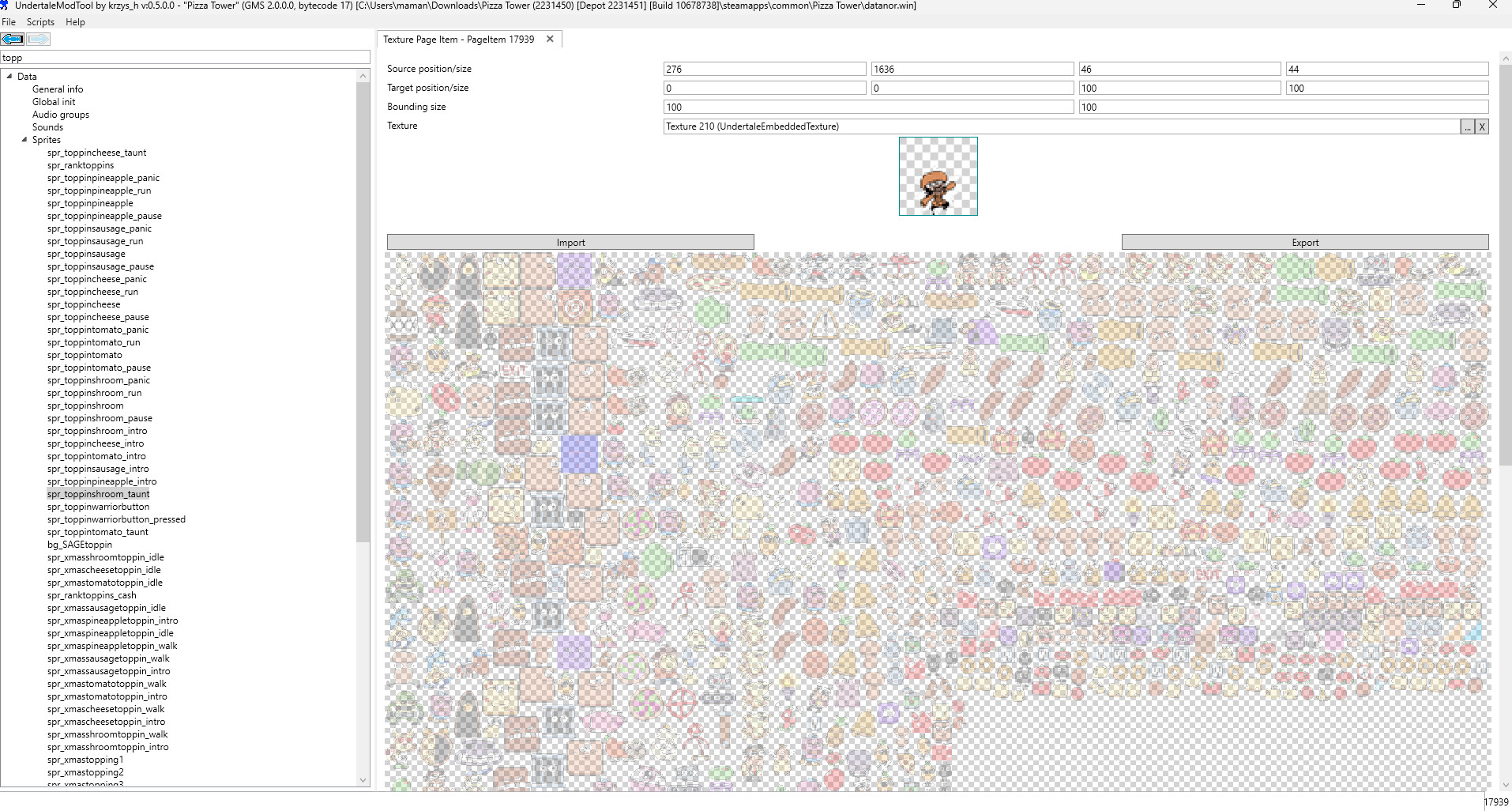Image resolution: width=1512 pixels, height=811 pixels.
Task: Select spr_toppinpineapple_panic sprite
Action: (103, 178)
